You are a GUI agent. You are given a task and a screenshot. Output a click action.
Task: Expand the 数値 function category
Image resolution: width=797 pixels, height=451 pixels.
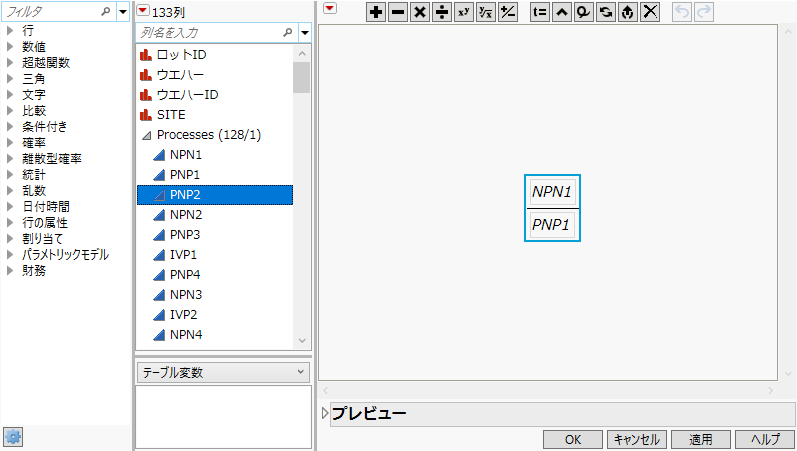10,47
